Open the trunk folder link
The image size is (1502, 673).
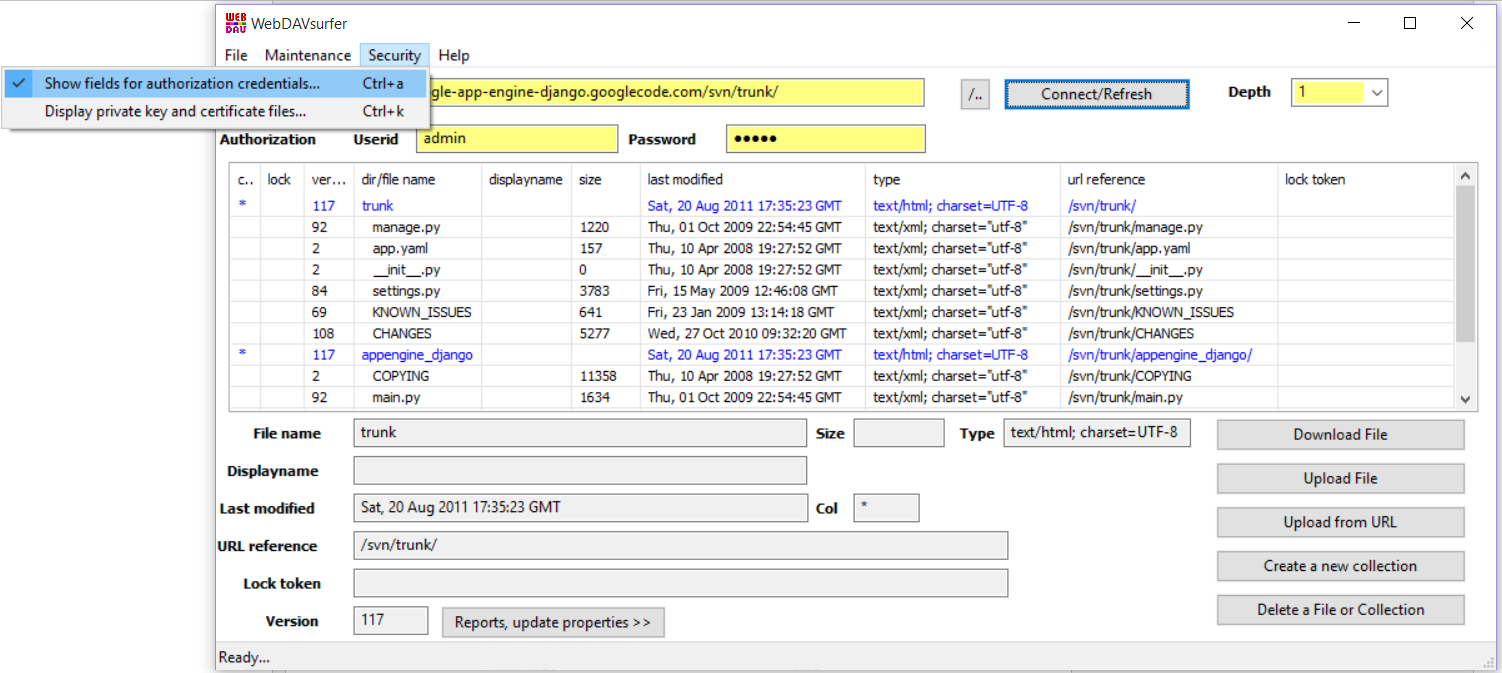(377, 205)
